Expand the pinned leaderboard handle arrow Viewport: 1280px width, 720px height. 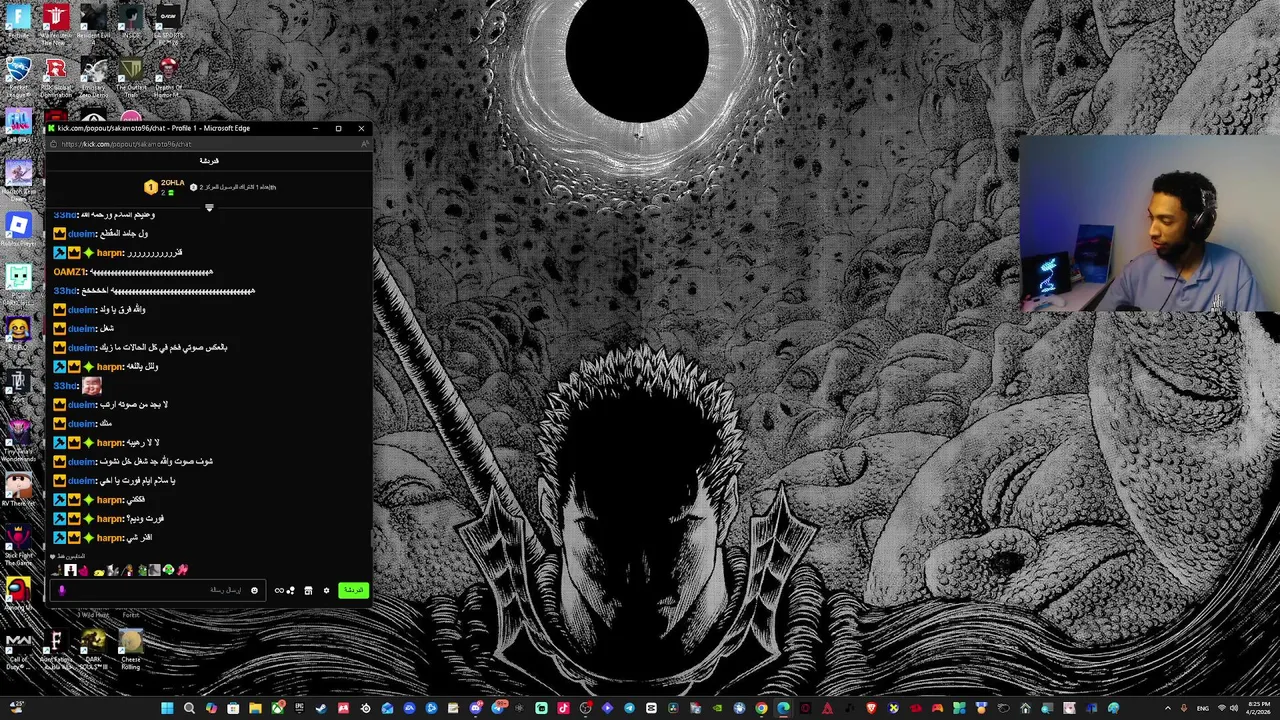coord(209,208)
